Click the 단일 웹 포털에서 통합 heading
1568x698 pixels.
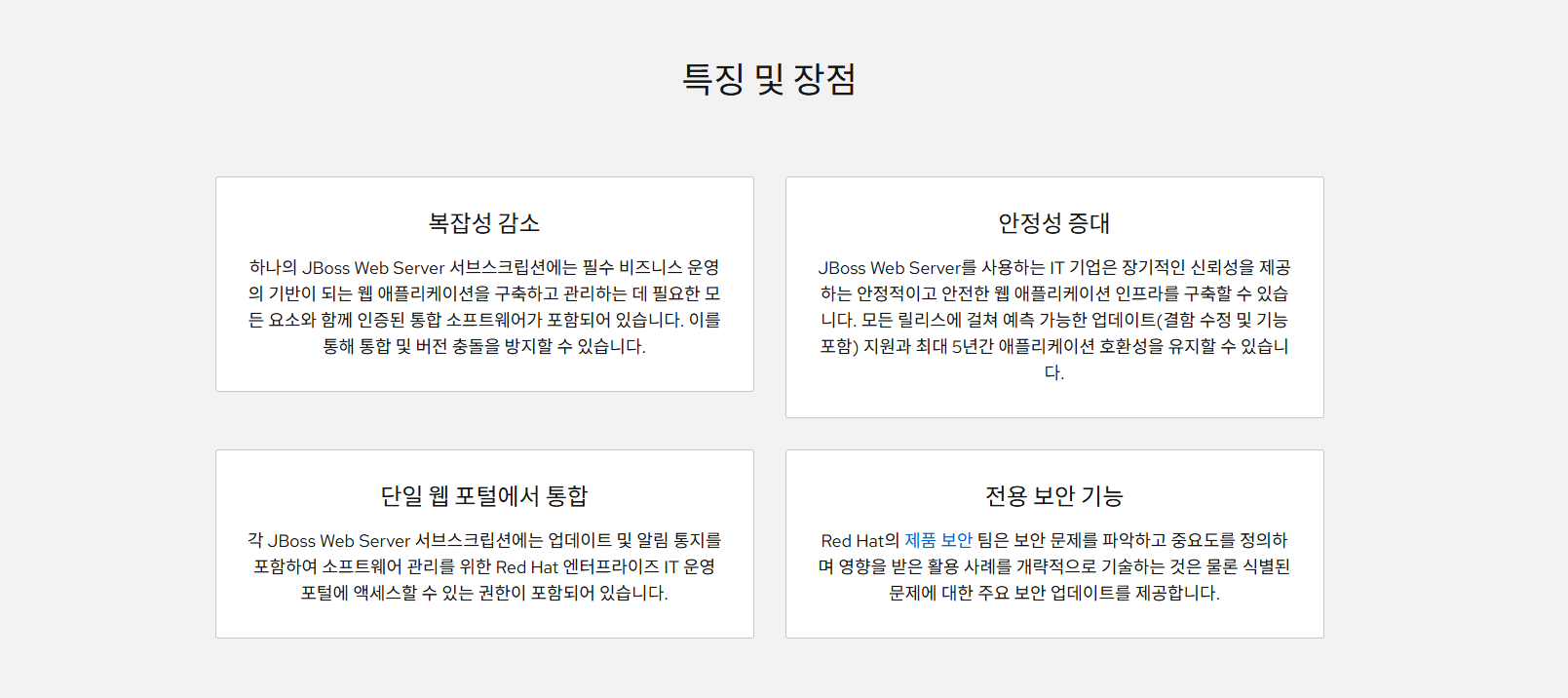(x=484, y=496)
